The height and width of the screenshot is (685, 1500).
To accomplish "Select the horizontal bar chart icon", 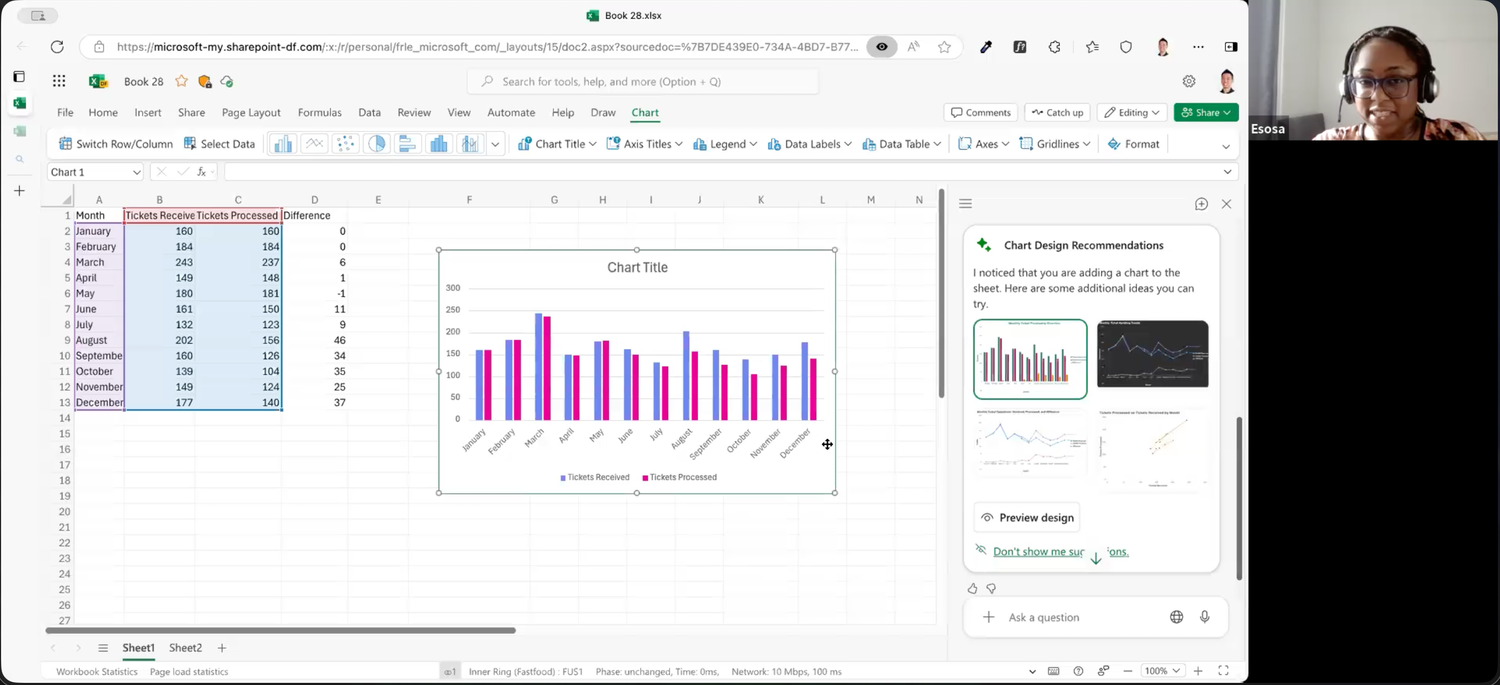I will point(407,144).
